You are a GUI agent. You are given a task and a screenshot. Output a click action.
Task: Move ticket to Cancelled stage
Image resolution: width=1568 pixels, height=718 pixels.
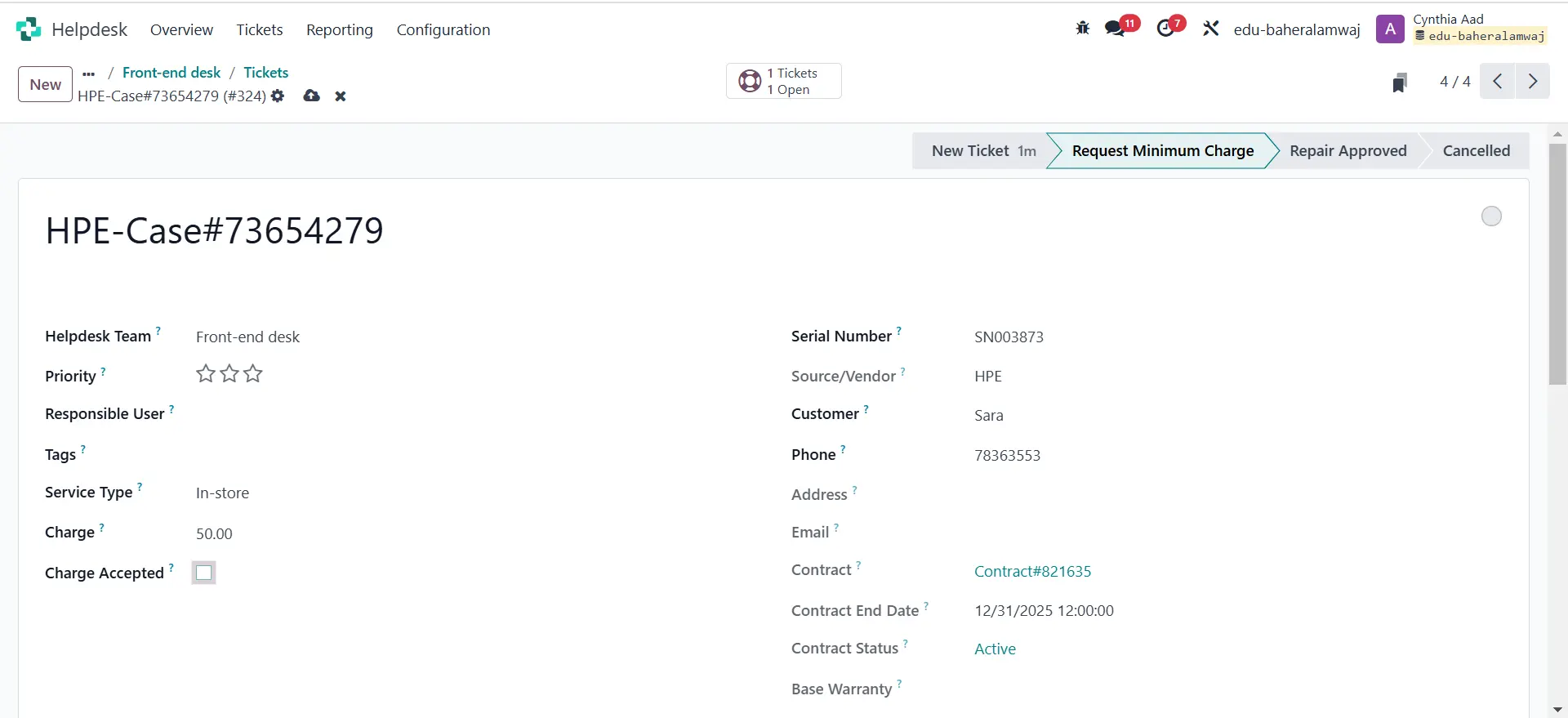[x=1476, y=150]
